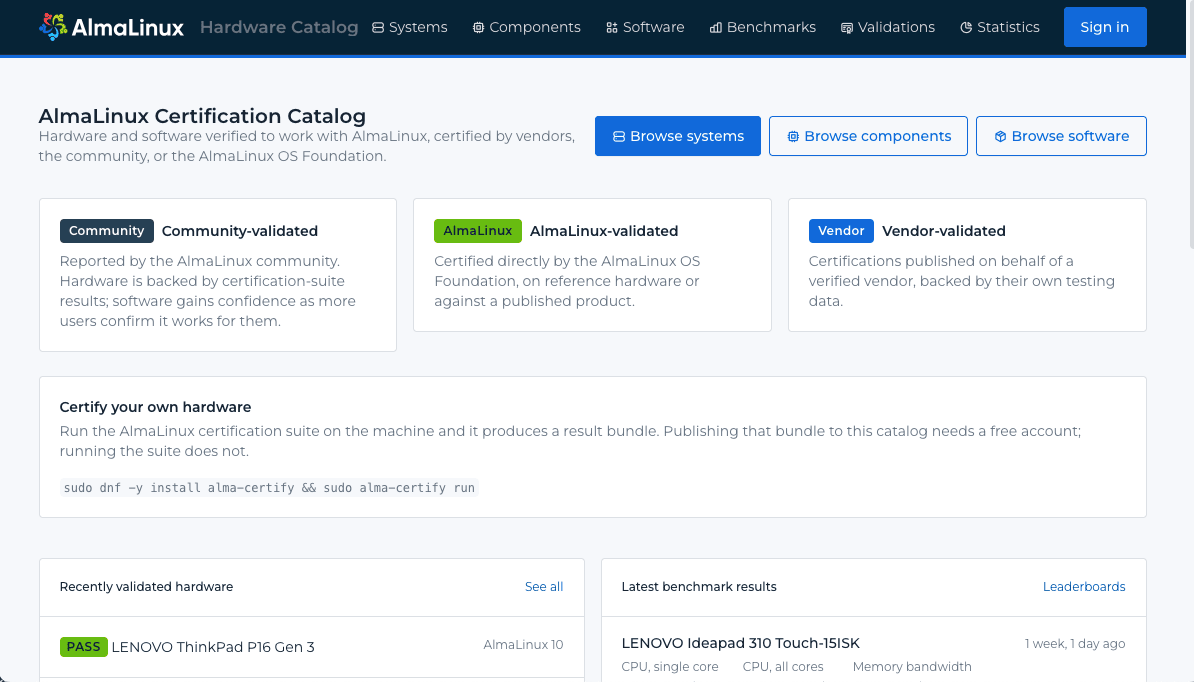Click the Statistics nav pie-chart icon

click(966, 27)
